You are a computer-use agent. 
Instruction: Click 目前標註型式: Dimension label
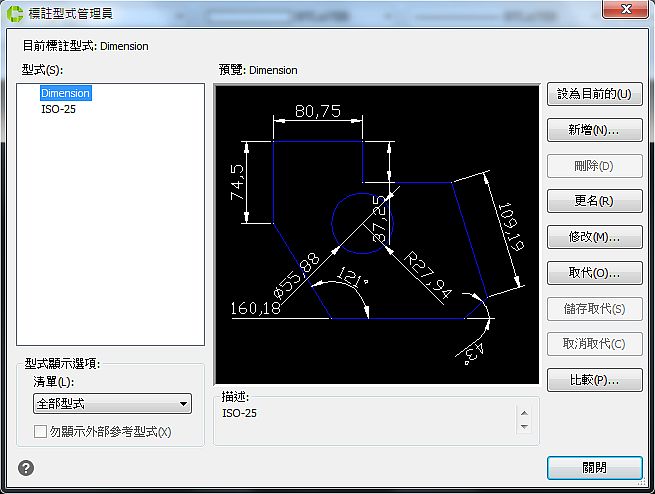click(85, 46)
